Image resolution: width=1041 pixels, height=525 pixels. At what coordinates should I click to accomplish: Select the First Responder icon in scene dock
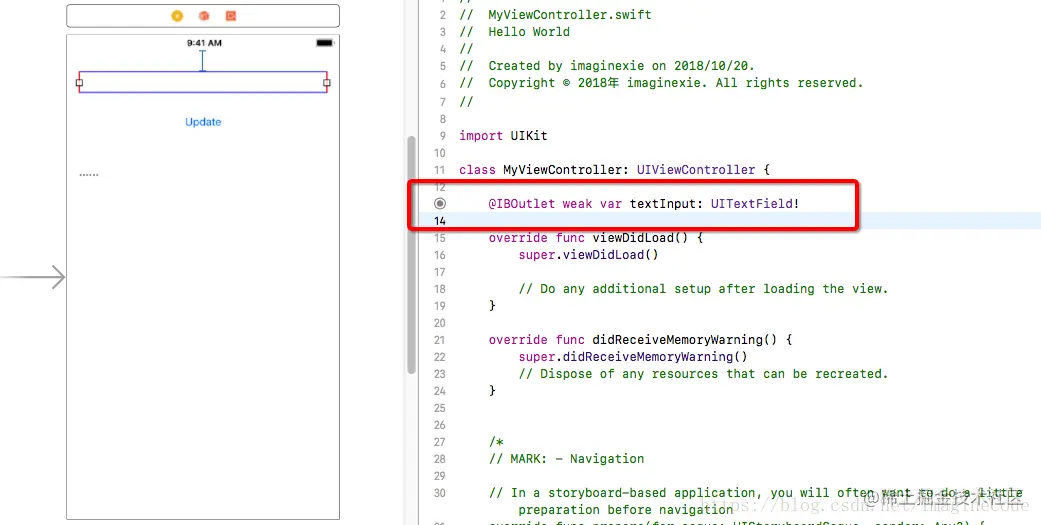coord(204,15)
